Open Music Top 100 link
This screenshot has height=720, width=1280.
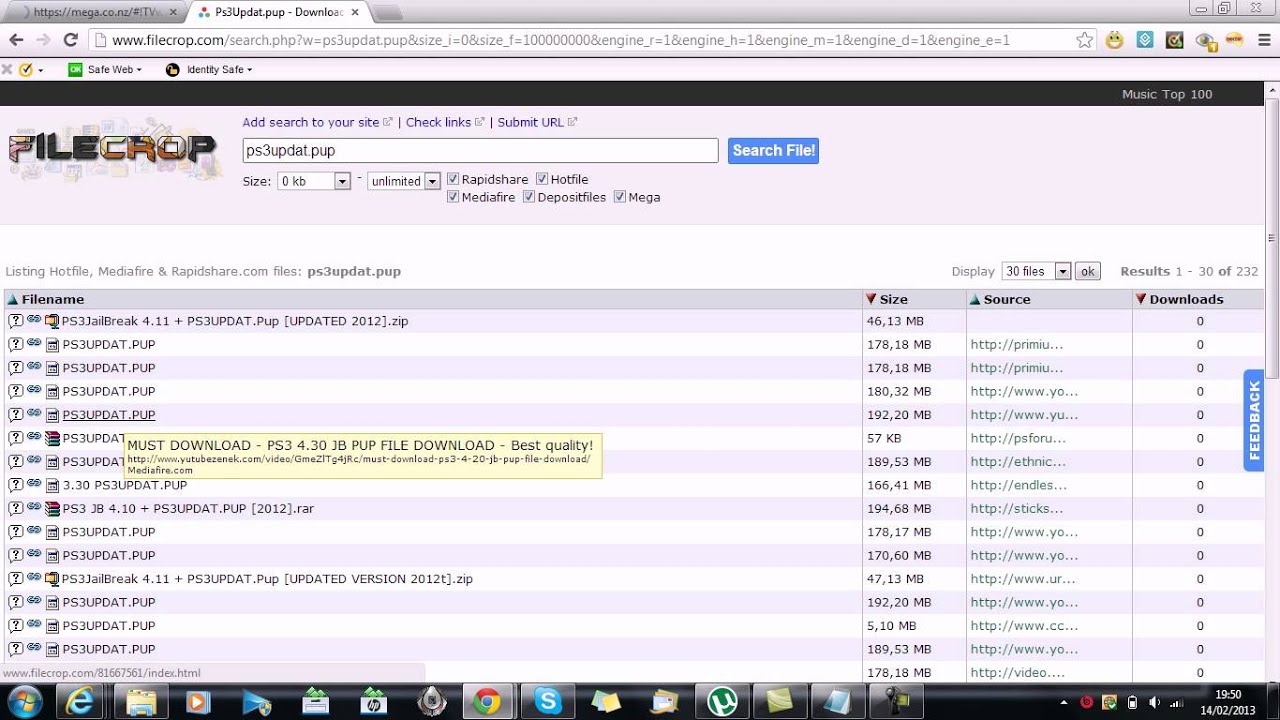(1166, 94)
